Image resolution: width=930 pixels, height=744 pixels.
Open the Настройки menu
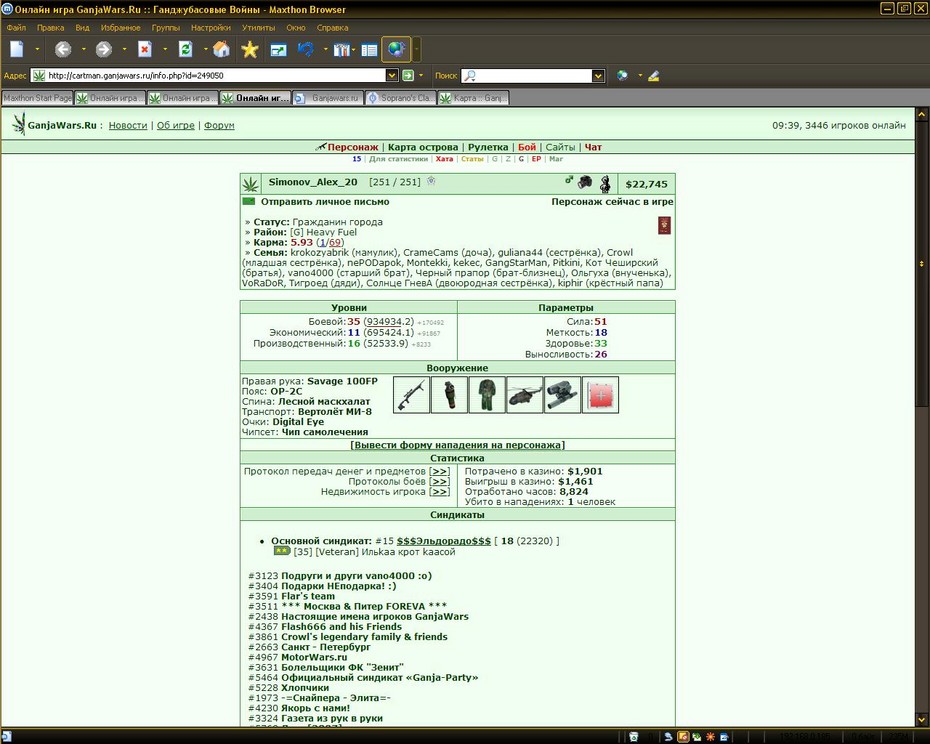(211, 27)
